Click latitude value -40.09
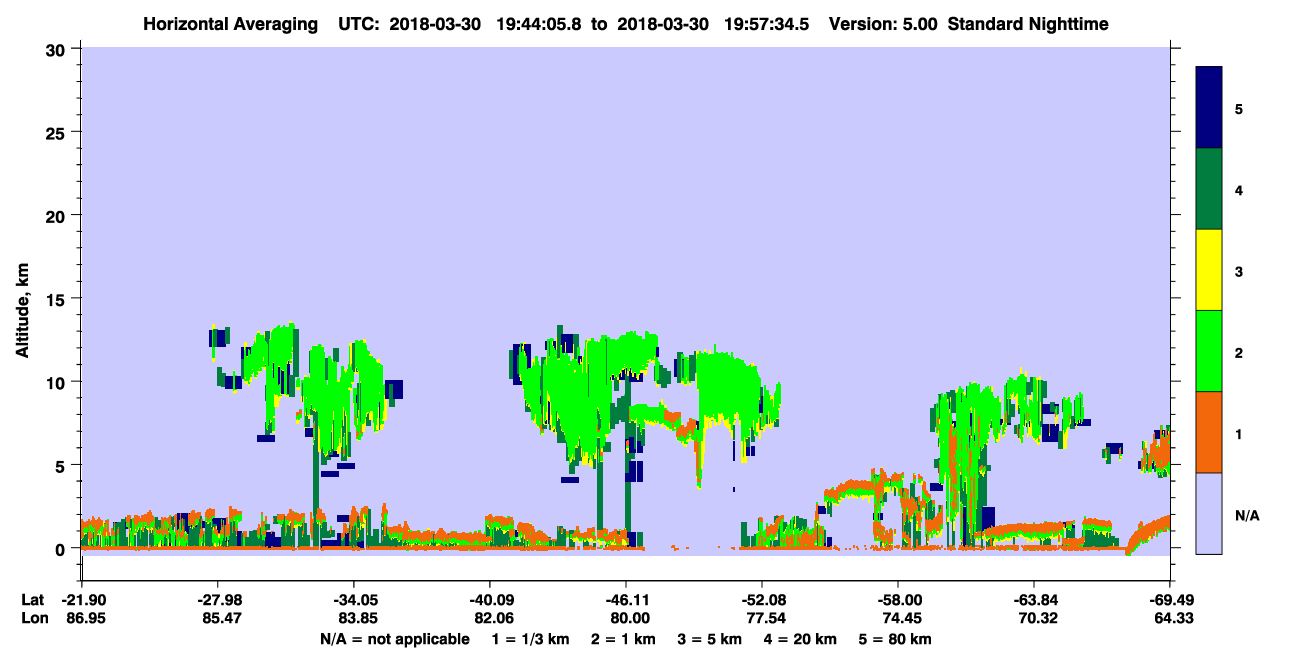The width and height of the screenshot is (1300, 667). [489, 600]
